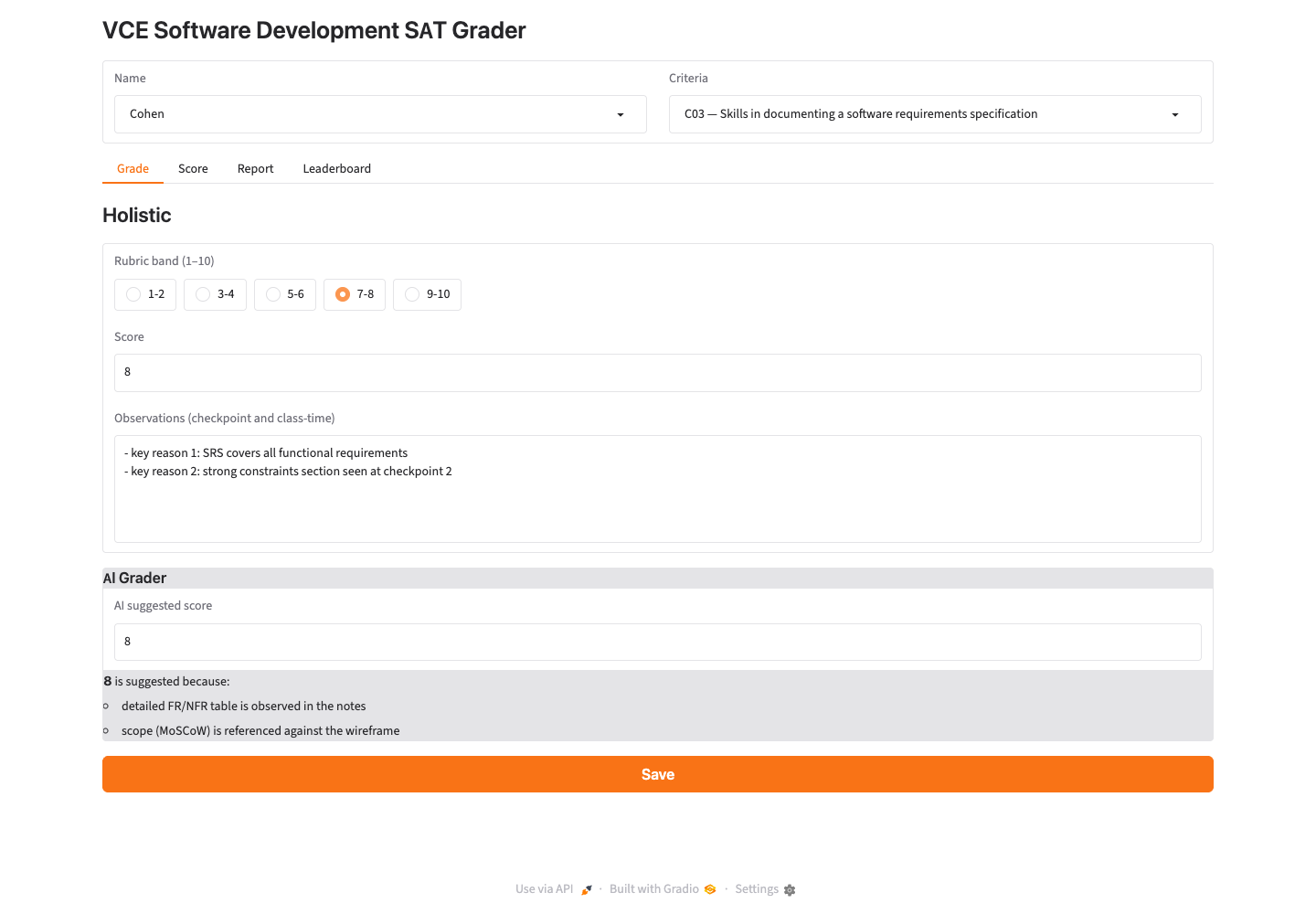Select rubric band 5-6
The height and width of the screenshot is (914, 1316).
pyautogui.click(x=285, y=294)
